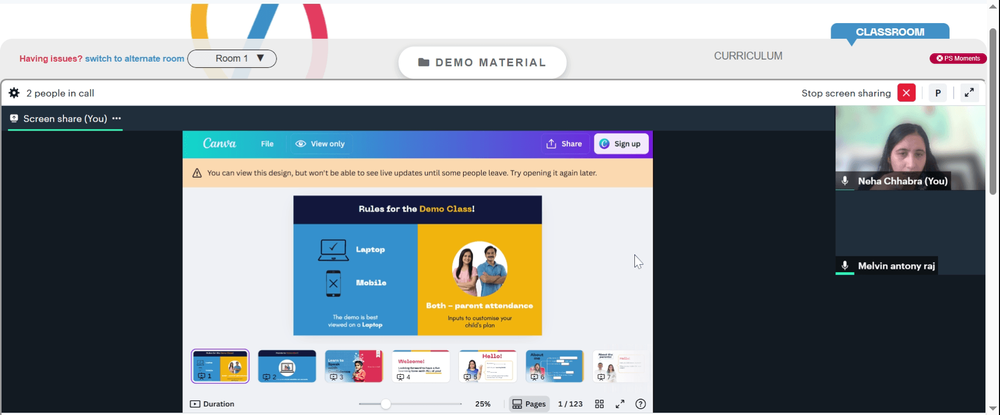The image size is (1000, 415).
Task: Open Canva help question mark icon
Action: [x=641, y=404]
